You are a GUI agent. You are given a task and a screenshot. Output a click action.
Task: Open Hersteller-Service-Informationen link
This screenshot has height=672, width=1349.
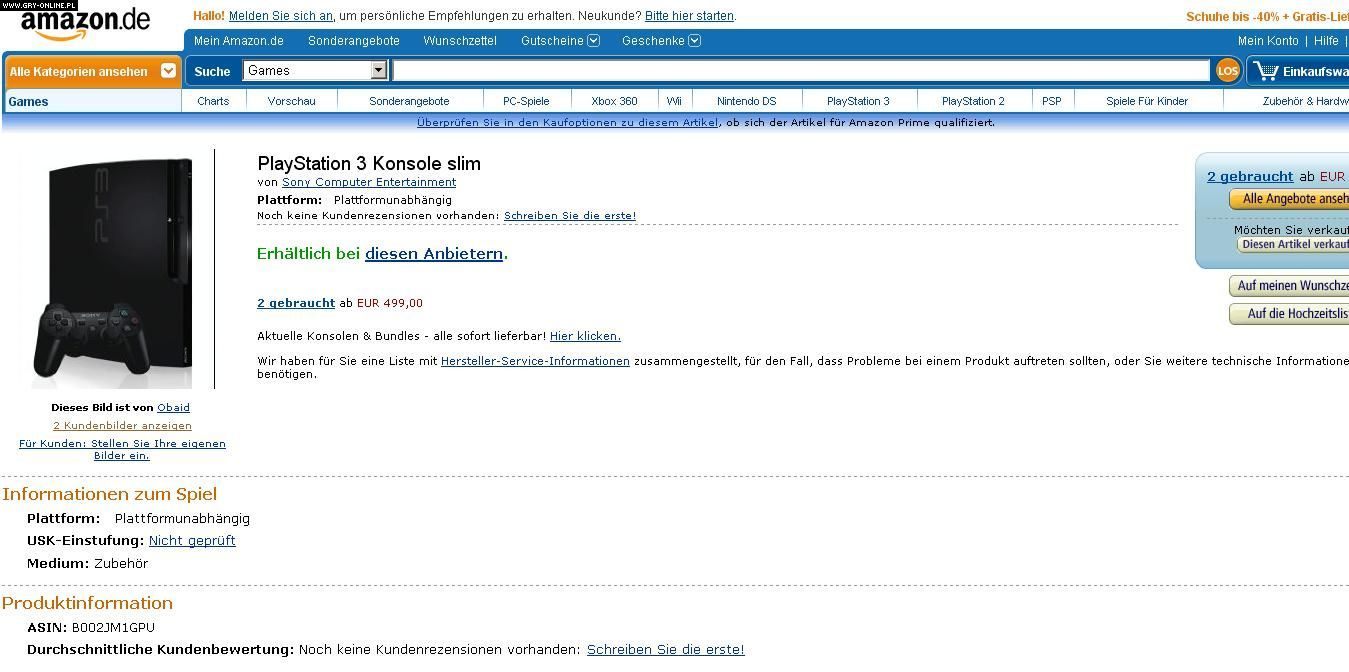(x=535, y=361)
